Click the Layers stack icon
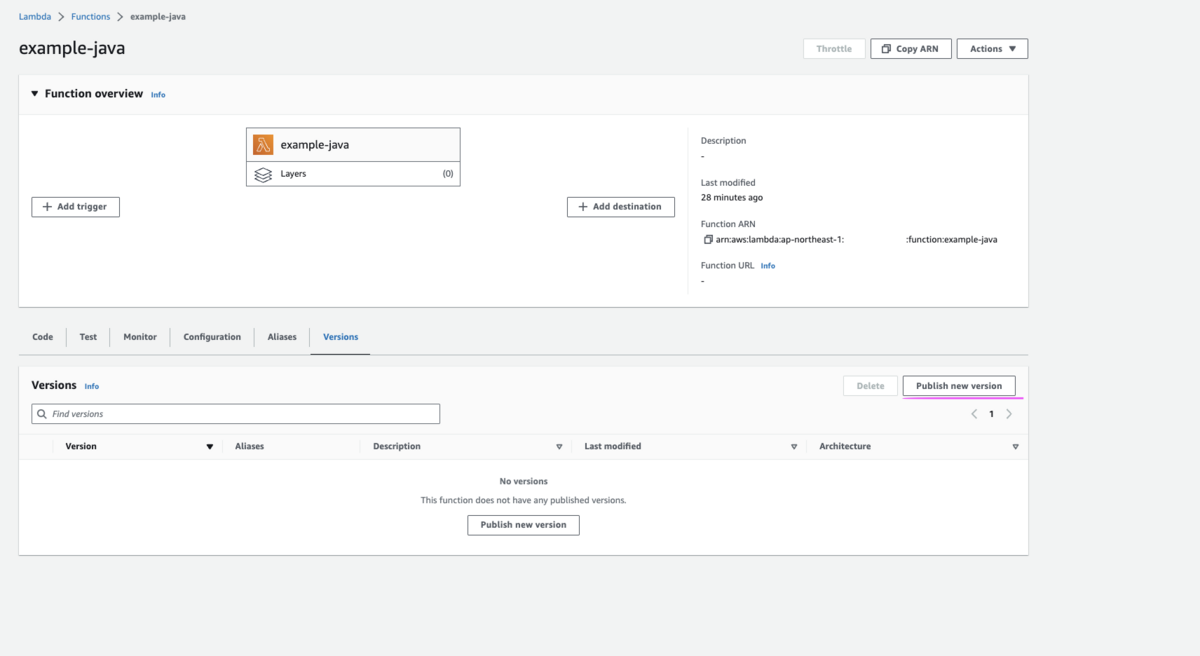The width and height of the screenshot is (1200, 656). (x=263, y=174)
